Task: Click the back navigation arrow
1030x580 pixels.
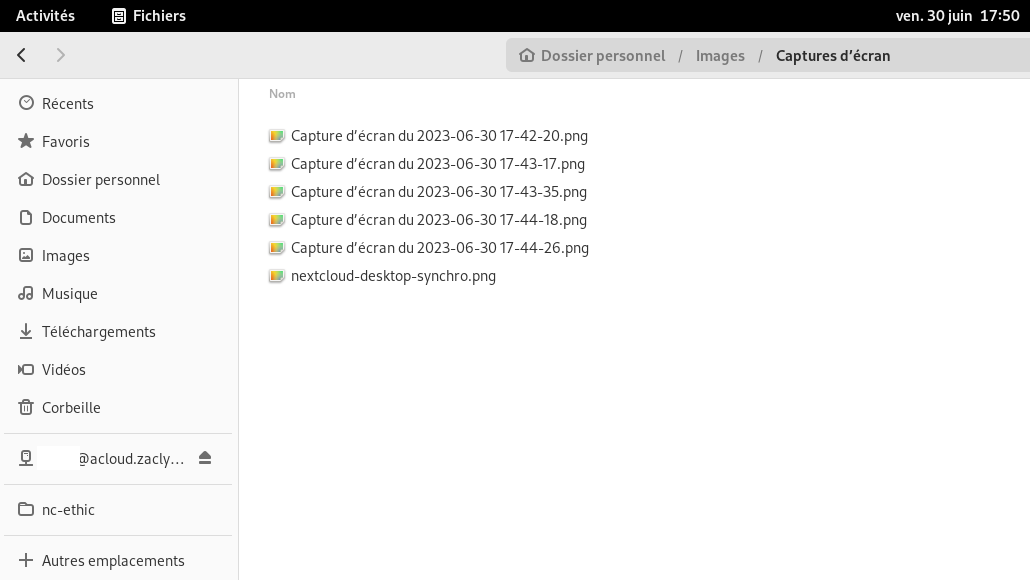Action: click(x=22, y=55)
